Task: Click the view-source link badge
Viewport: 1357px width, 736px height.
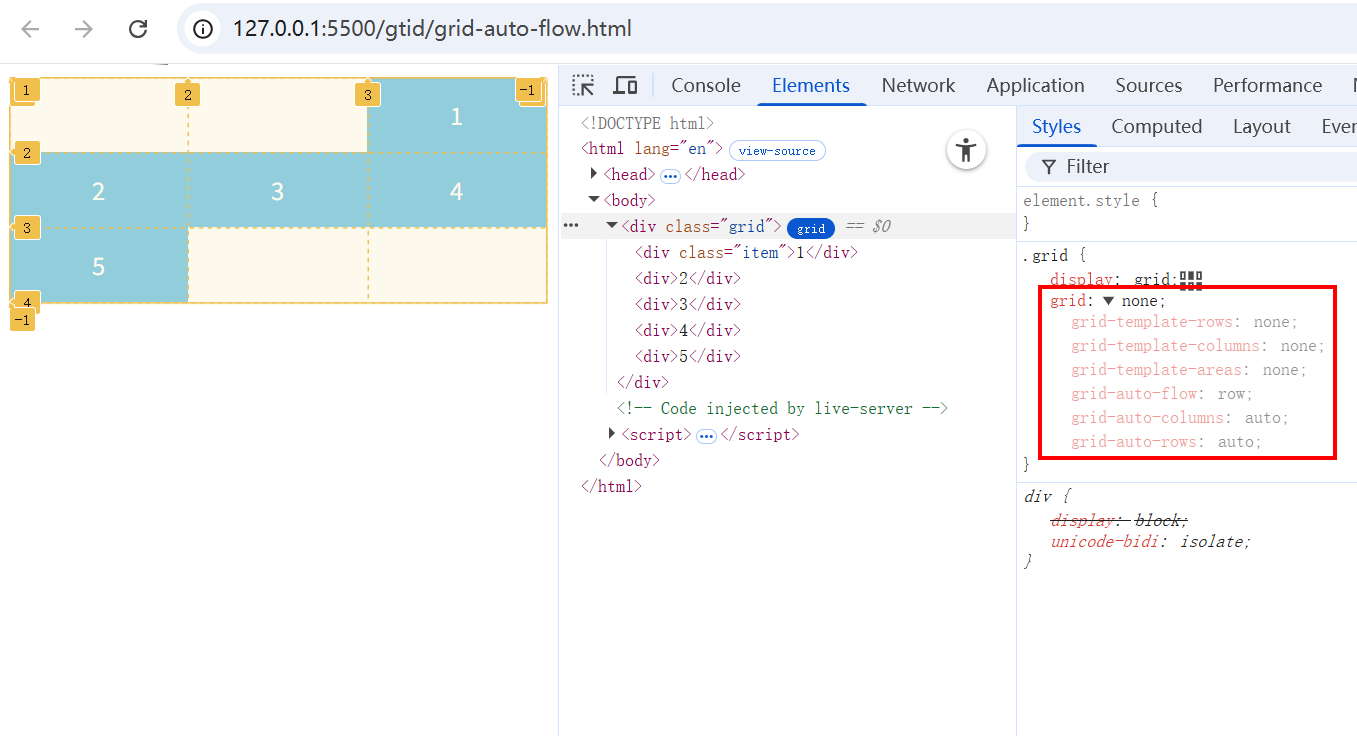Action: click(x=777, y=151)
